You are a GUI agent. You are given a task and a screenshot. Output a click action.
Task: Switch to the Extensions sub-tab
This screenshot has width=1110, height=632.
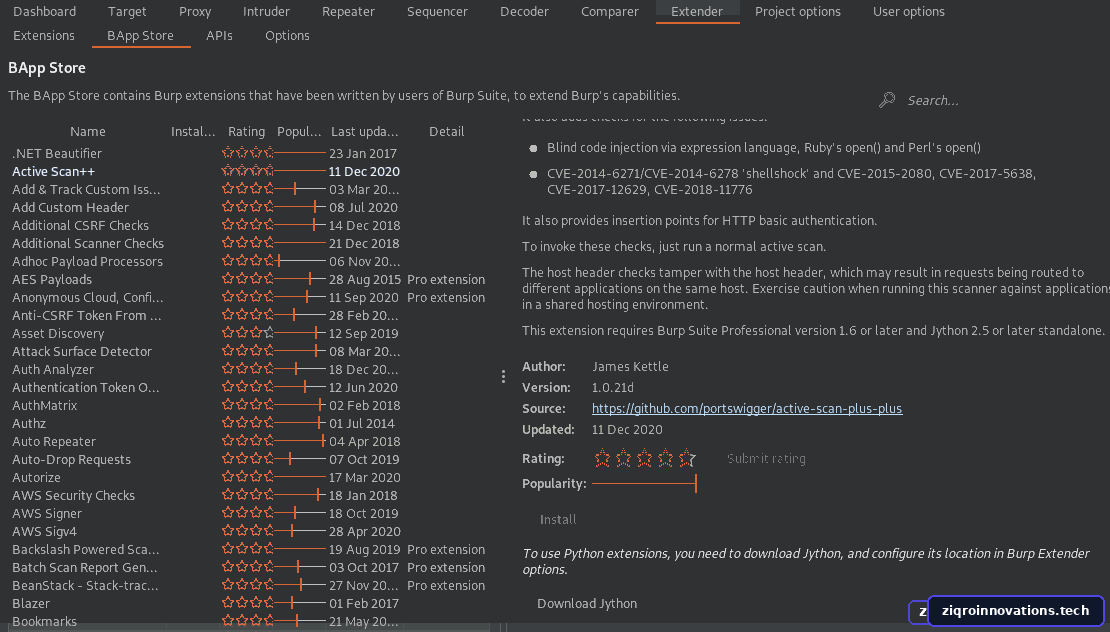(44, 35)
